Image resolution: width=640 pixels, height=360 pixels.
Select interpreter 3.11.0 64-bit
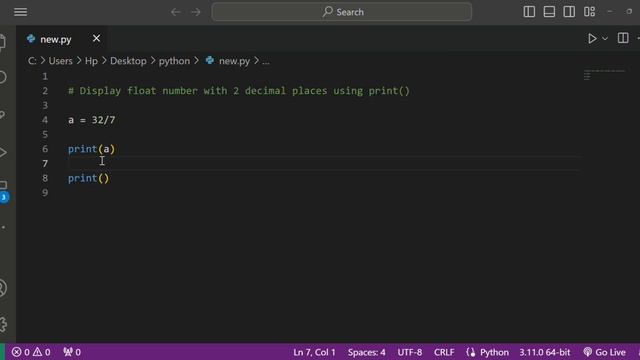click(544, 352)
